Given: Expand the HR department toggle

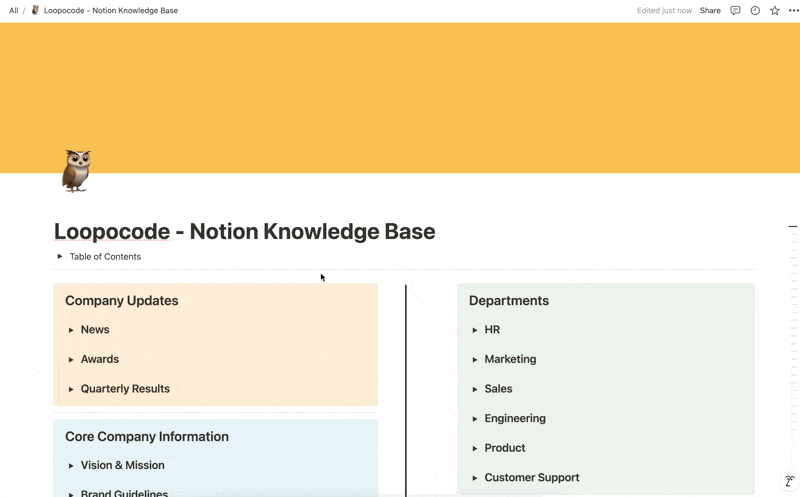Looking at the screenshot, I should tap(474, 330).
